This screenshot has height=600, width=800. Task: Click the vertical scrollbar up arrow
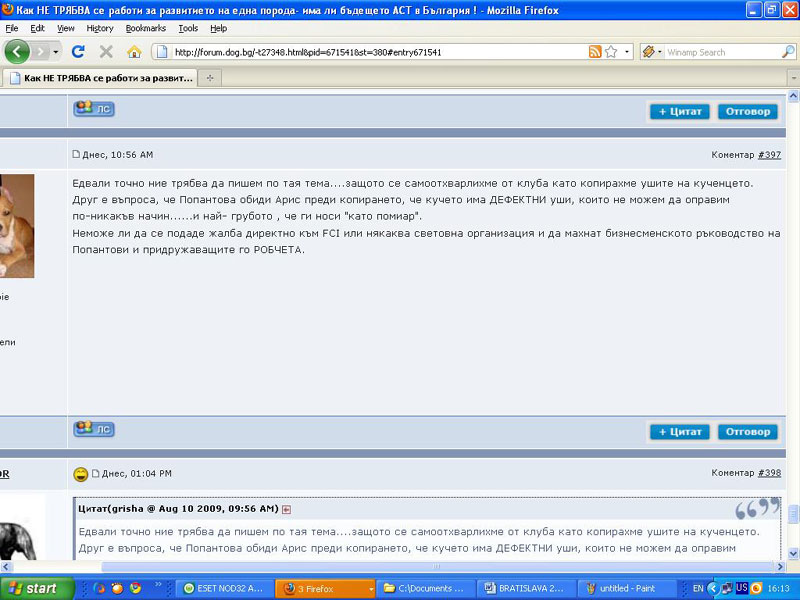pos(793,96)
